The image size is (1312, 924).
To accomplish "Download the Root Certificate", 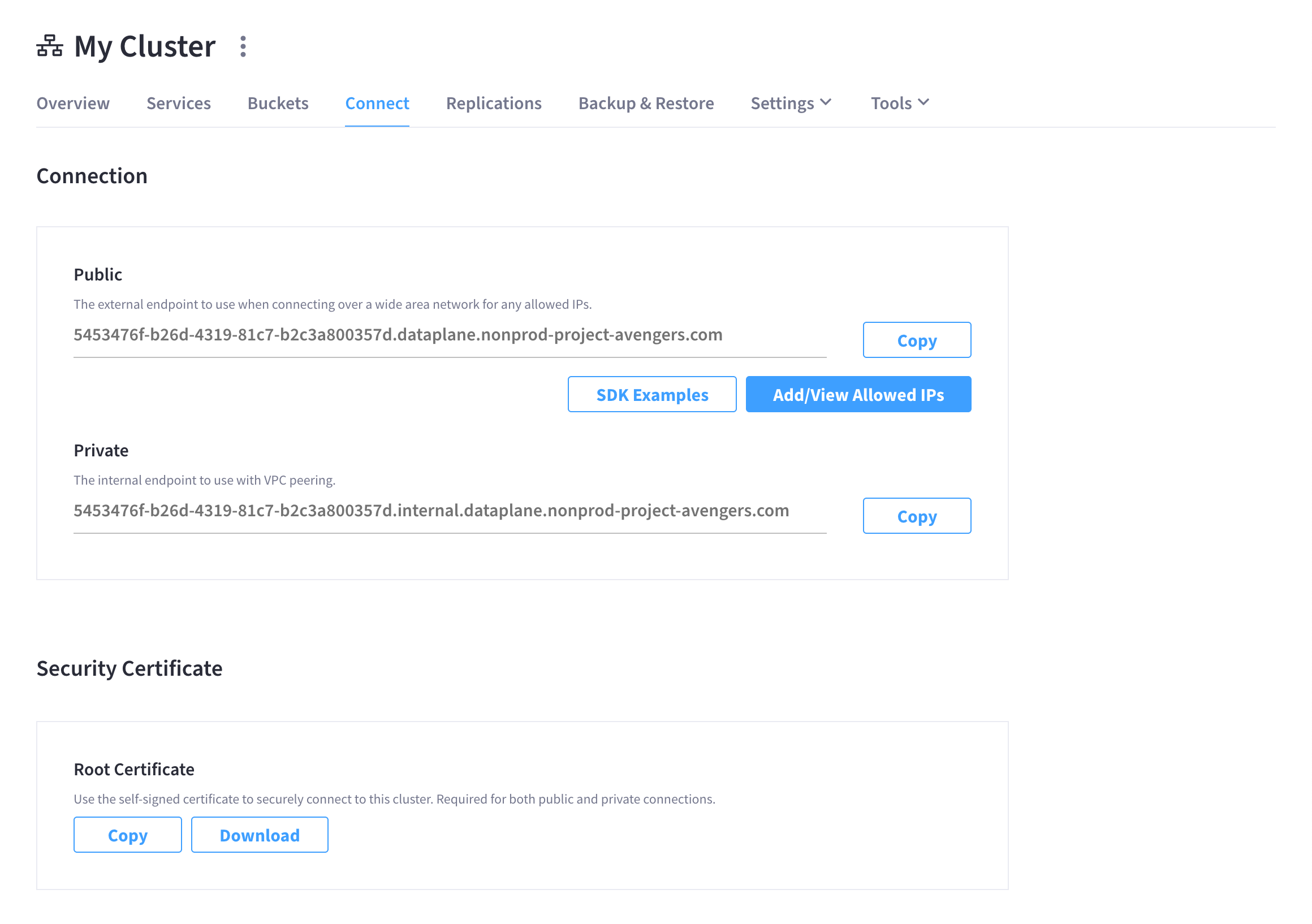I will [x=259, y=834].
